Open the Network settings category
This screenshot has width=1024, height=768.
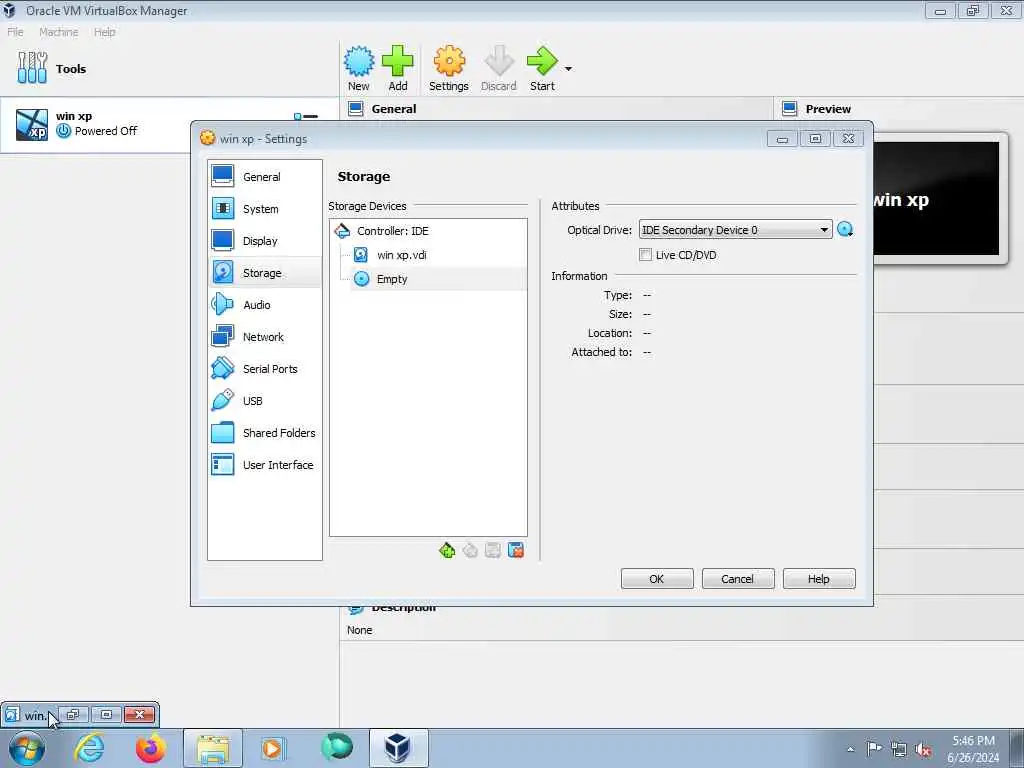pos(264,336)
